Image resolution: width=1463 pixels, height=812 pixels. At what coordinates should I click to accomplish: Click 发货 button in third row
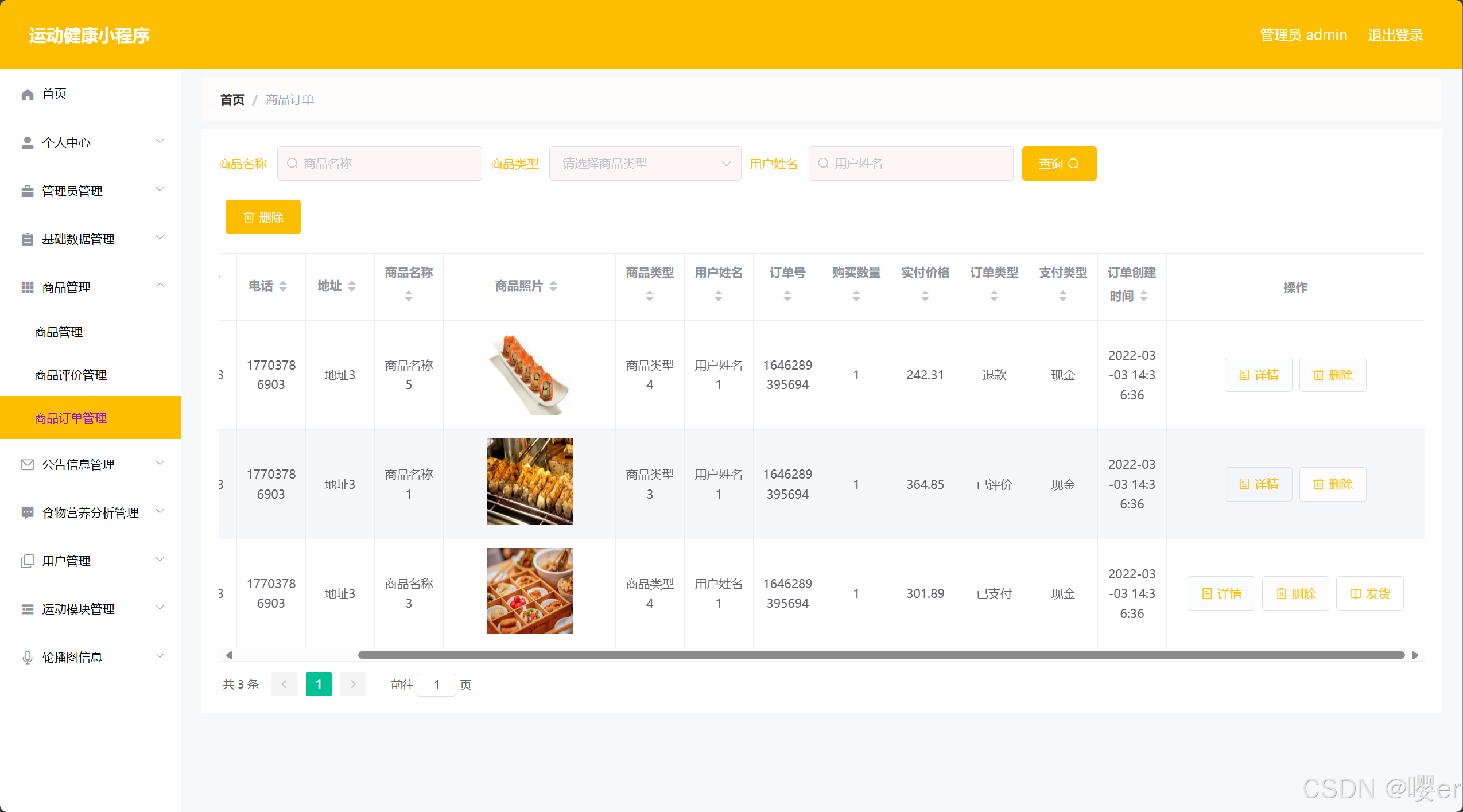tap(1369, 593)
